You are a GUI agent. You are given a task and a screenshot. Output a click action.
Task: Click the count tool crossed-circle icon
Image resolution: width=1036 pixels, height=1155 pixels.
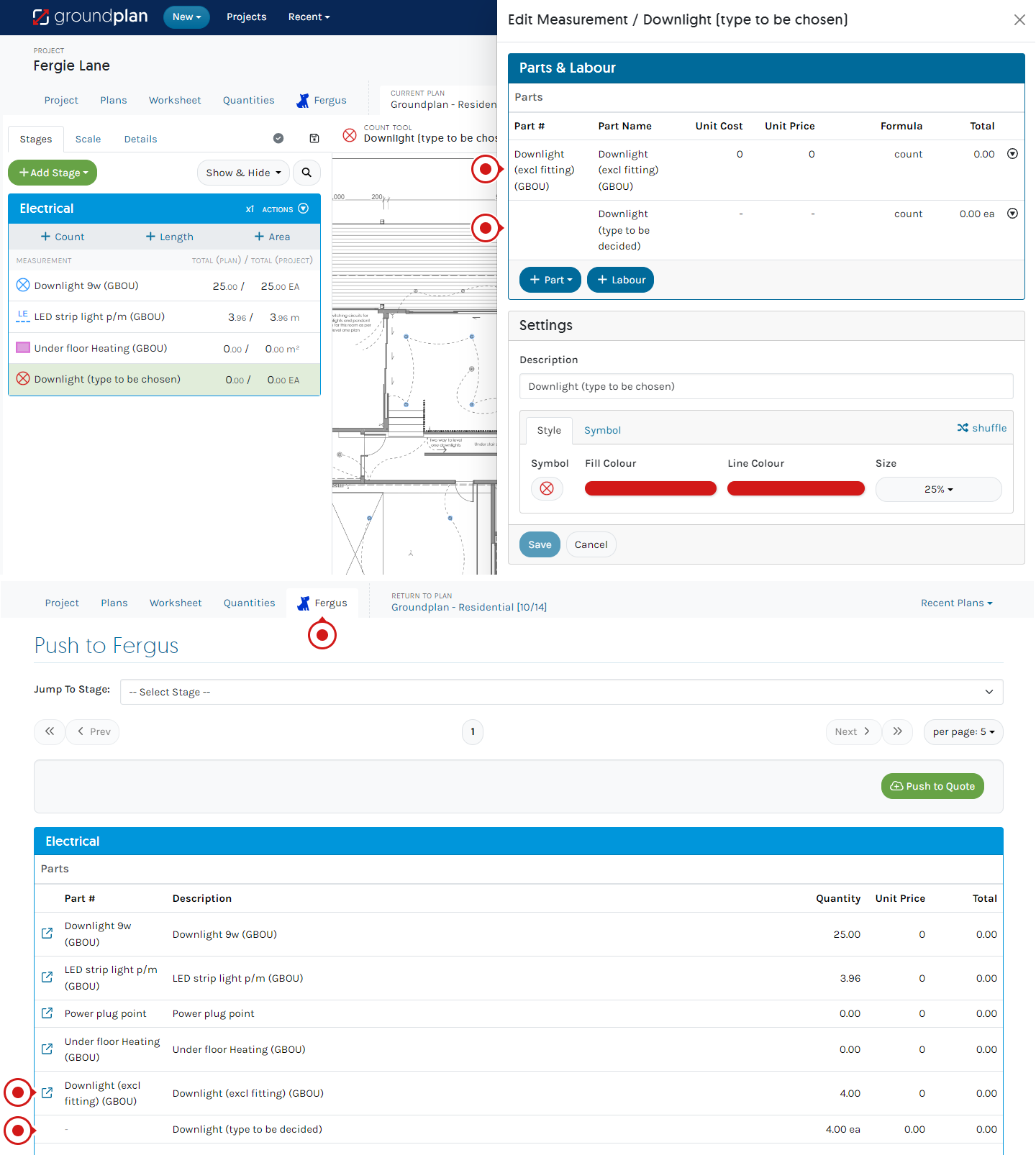click(350, 135)
